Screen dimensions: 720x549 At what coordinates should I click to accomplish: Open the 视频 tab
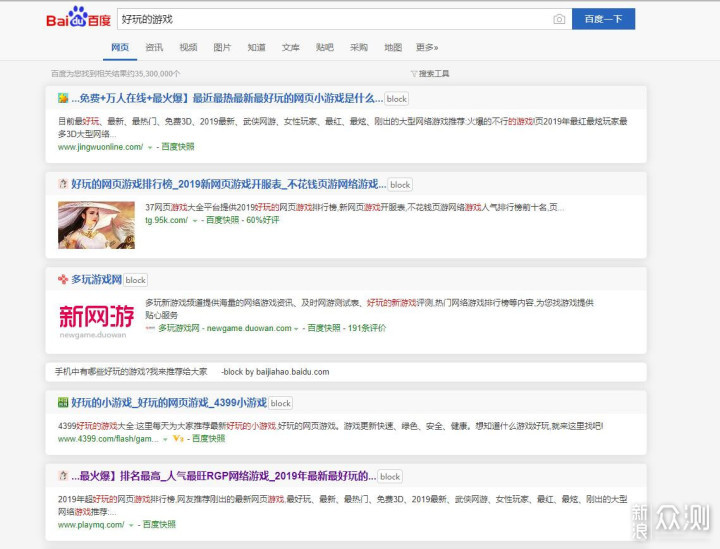(x=188, y=47)
